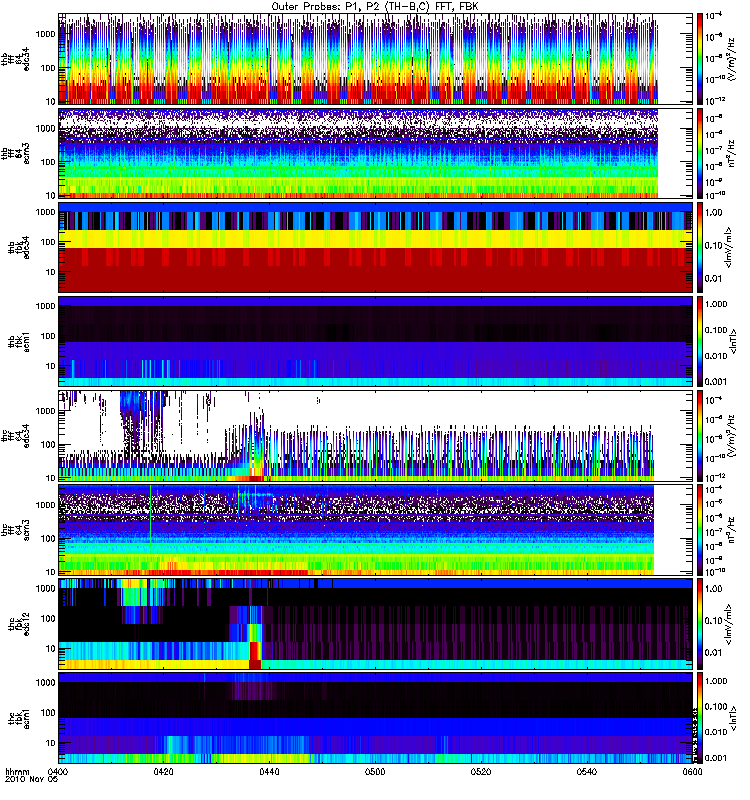The width and height of the screenshot is (750, 800).
Task: Click the red burst near 0438 in thc fbk edc12 panel
Action: point(255,655)
